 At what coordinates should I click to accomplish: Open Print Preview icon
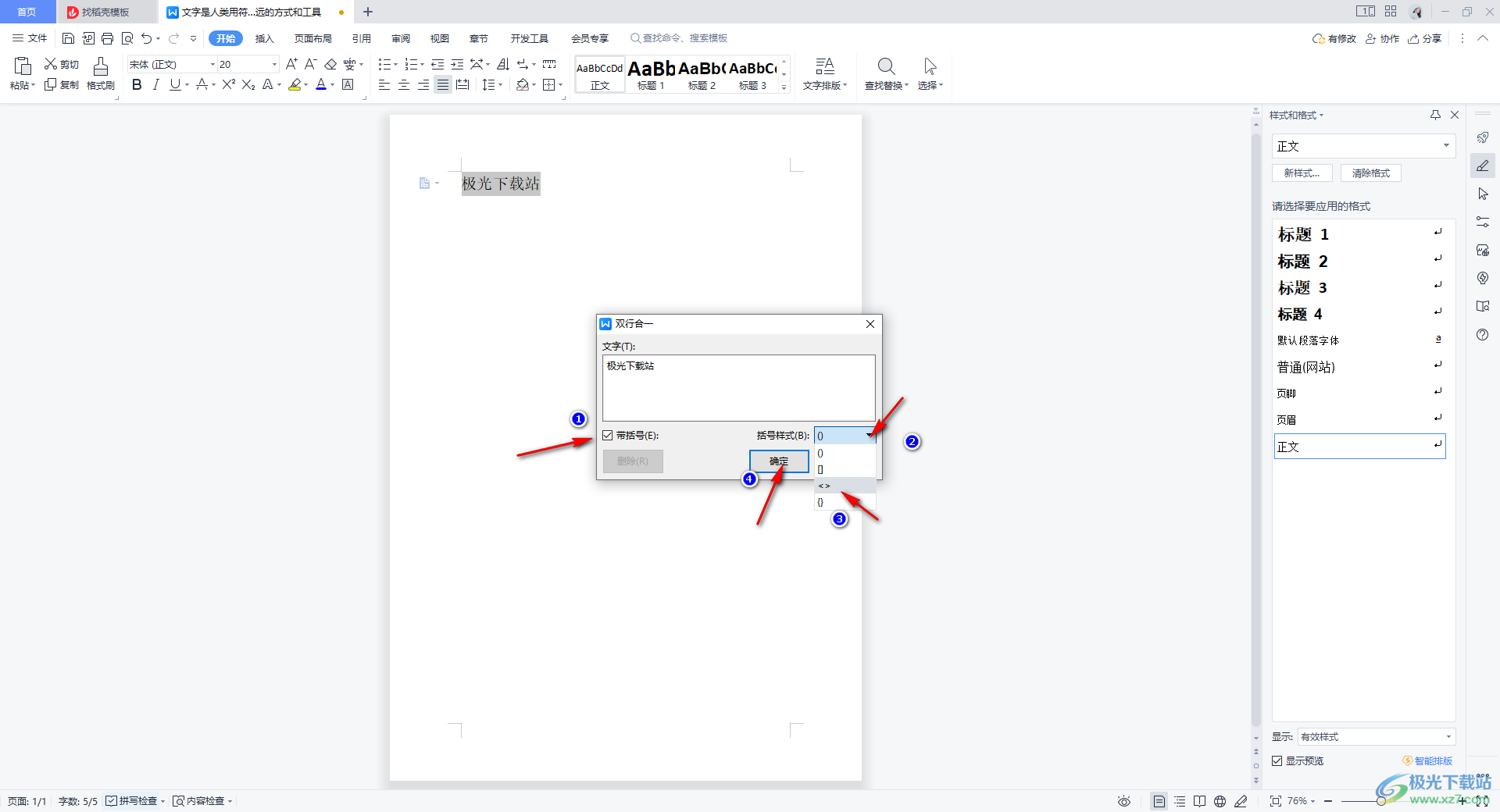coord(127,38)
